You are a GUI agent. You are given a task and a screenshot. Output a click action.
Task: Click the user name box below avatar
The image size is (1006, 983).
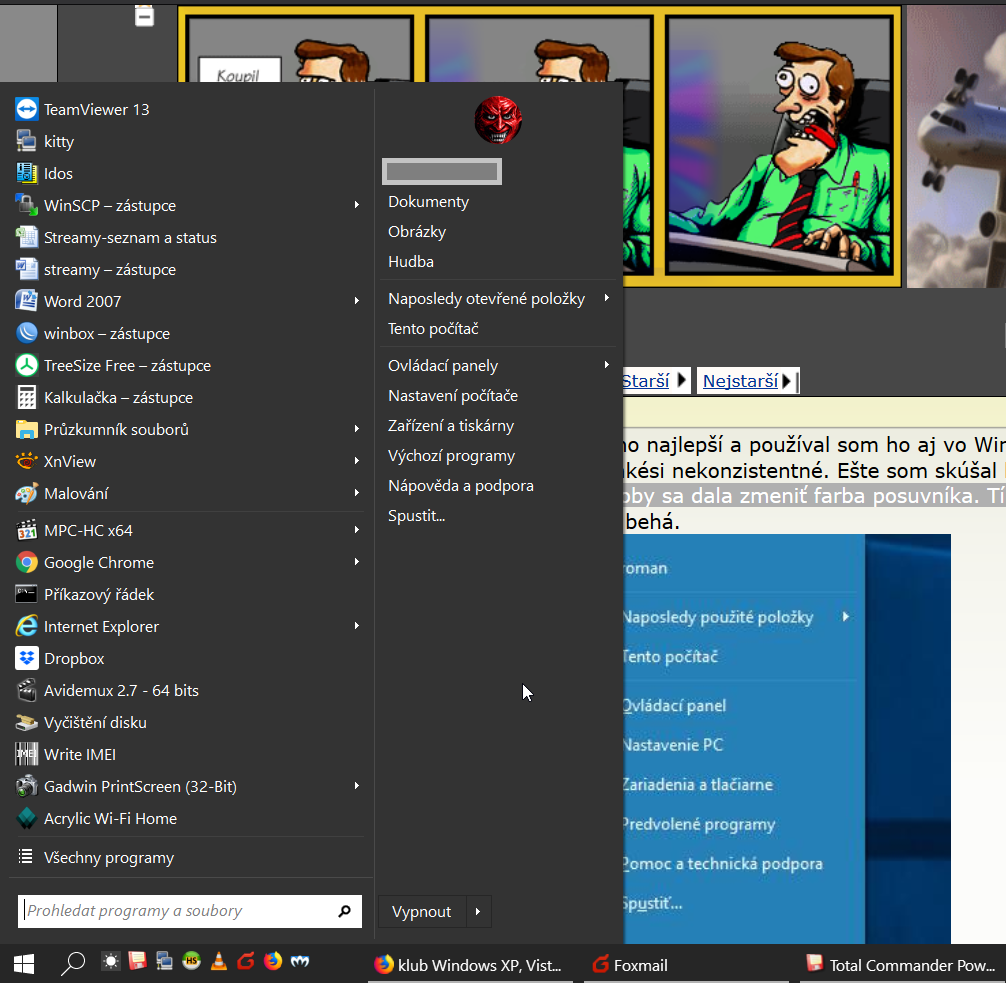[442, 171]
